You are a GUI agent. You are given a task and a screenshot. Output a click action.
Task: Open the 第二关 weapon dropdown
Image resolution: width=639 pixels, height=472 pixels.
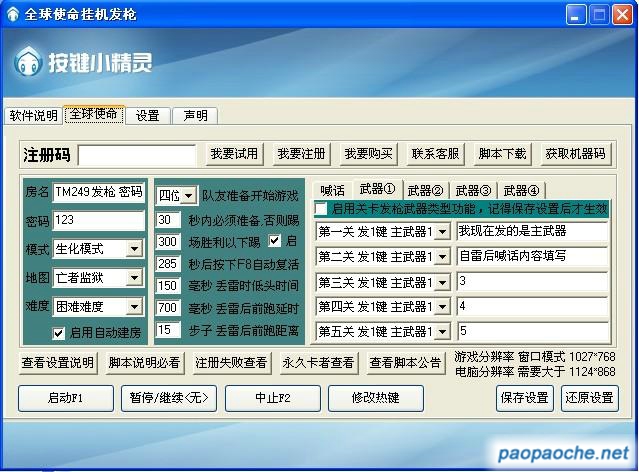click(x=383, y=257)
